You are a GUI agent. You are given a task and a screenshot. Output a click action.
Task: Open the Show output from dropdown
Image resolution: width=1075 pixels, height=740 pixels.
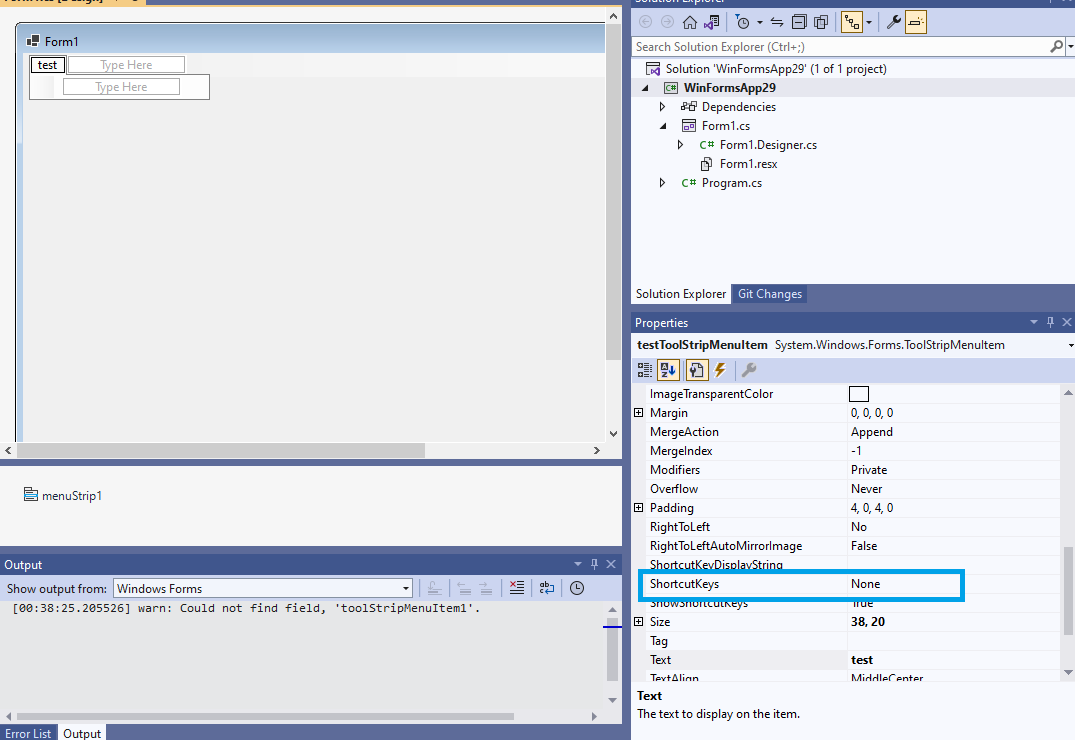(405, 588)
